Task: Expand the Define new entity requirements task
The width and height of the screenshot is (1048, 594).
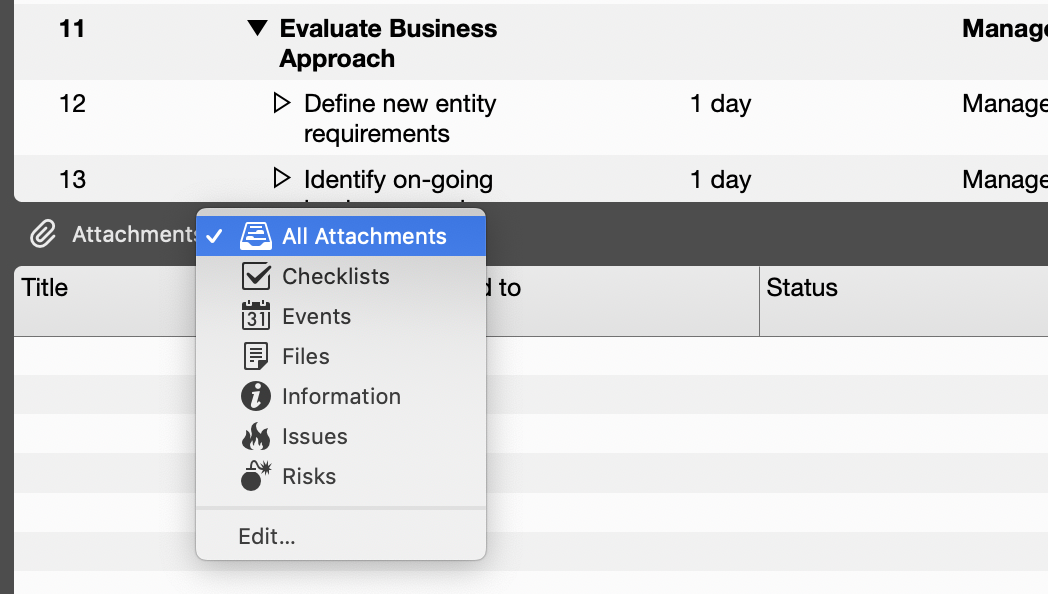Action: coord(282,103)
